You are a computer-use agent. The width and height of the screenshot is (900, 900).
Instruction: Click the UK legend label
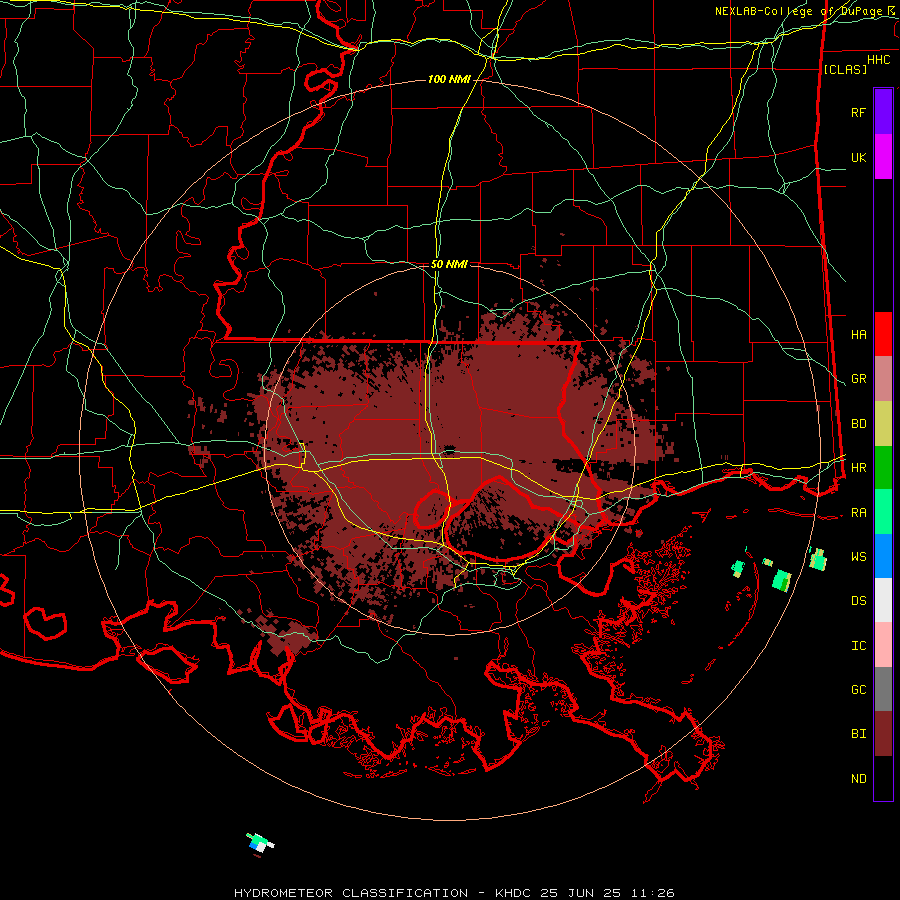[x=858, y=157]
